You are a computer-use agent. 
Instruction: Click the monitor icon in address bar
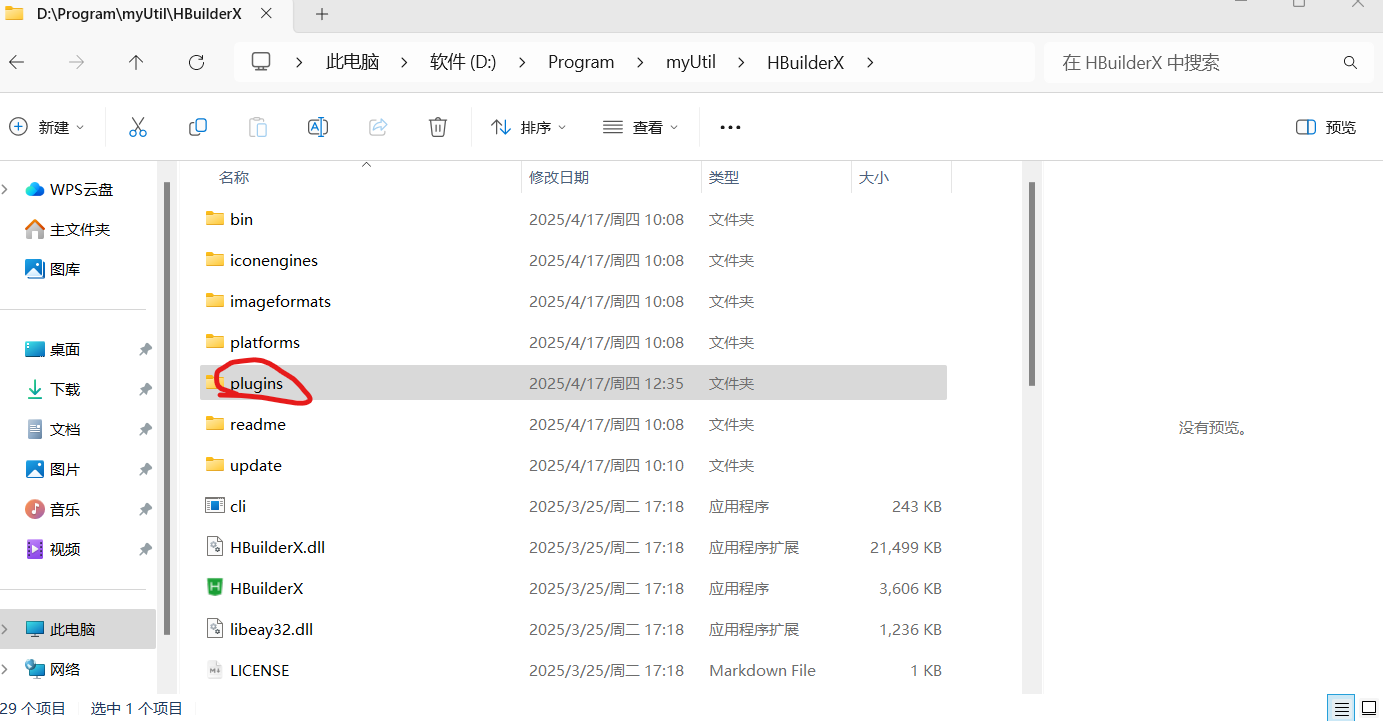(x=261, y=62)
